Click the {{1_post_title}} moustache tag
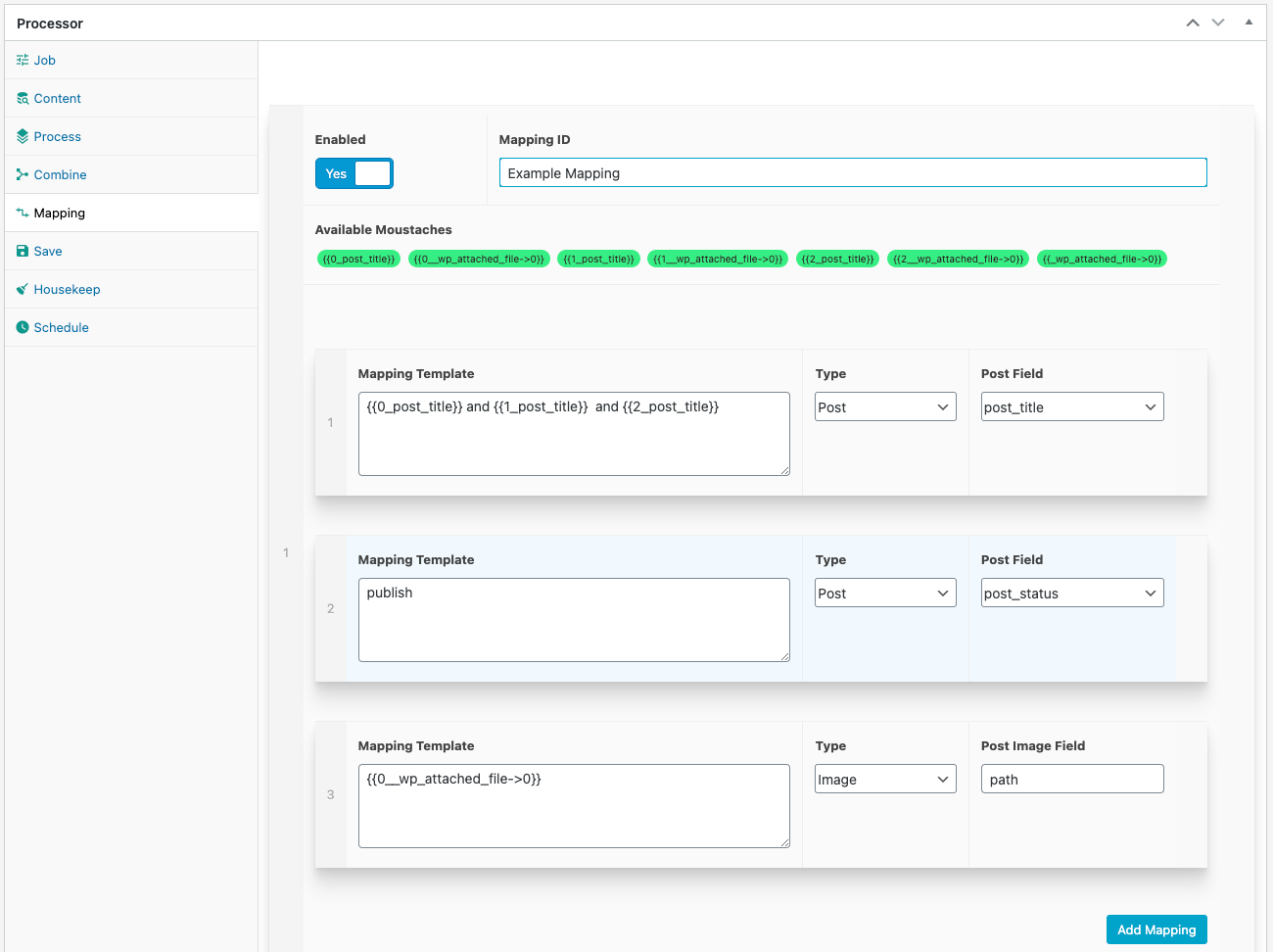Screen dimensions: 1273x952 click(598, 259)
